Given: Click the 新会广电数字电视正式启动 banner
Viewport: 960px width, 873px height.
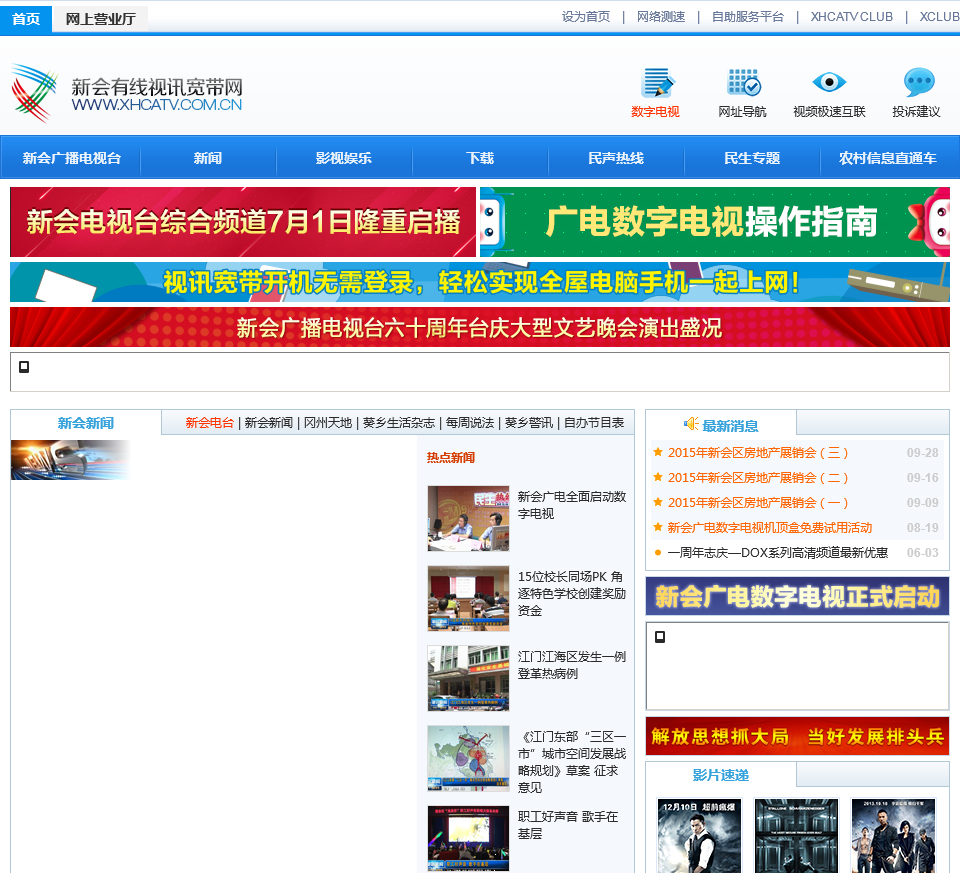Looking at the screenshot, I should click(797, 596).
